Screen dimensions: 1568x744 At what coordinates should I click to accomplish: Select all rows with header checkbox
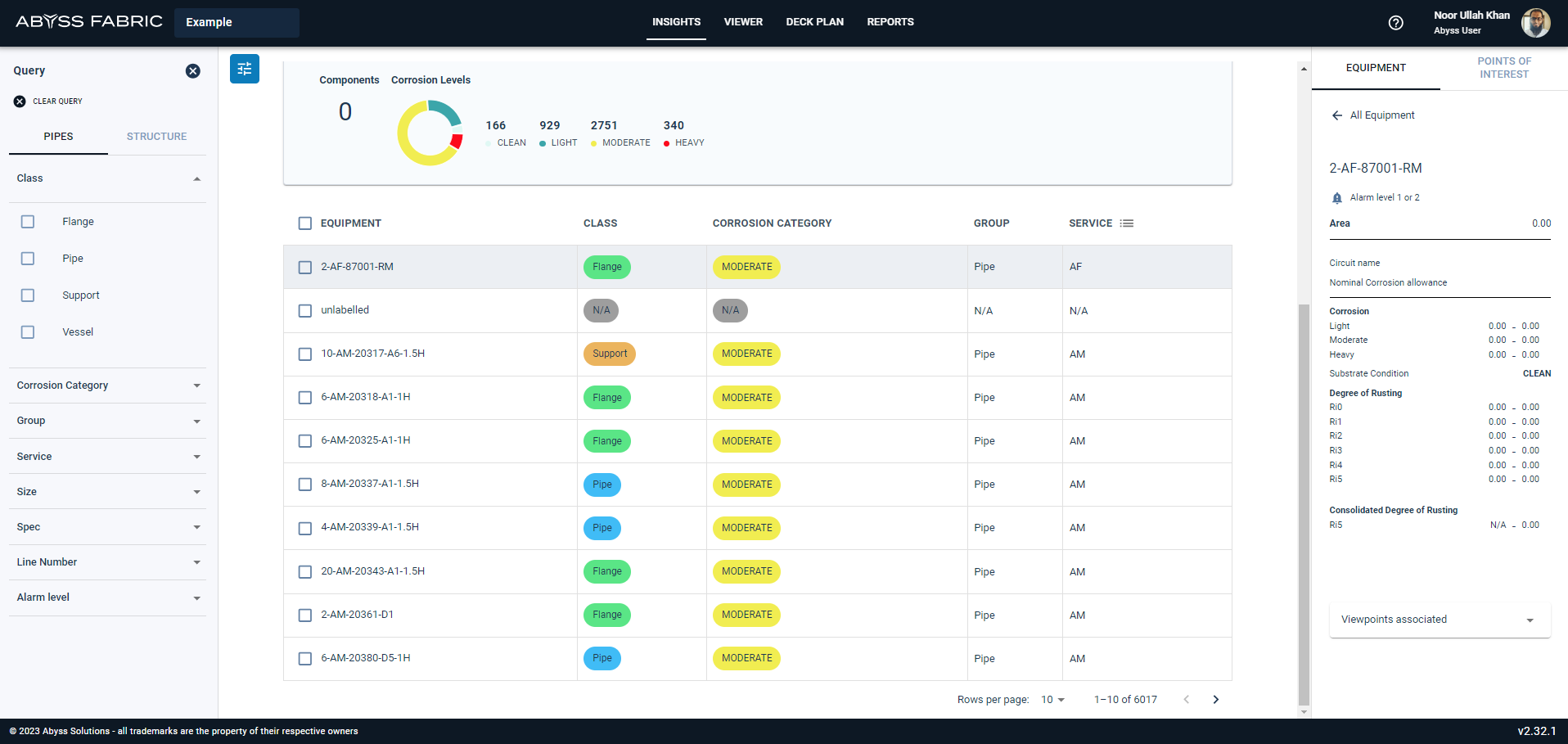click(305, 223)
